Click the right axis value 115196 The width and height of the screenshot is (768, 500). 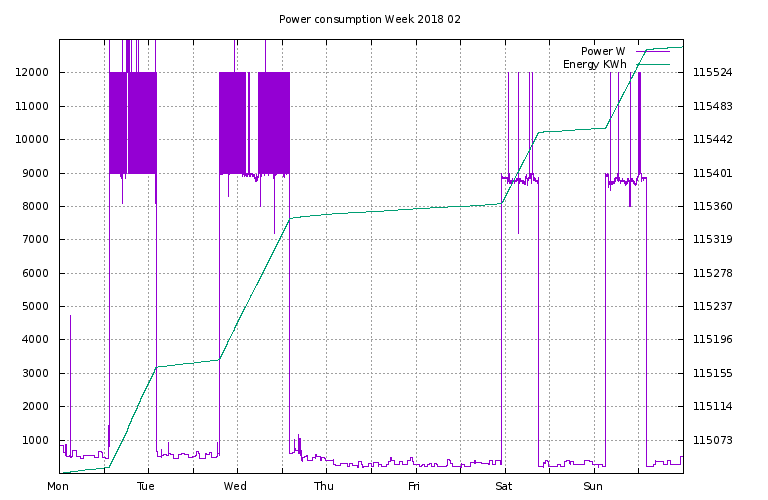coord(713,339)
